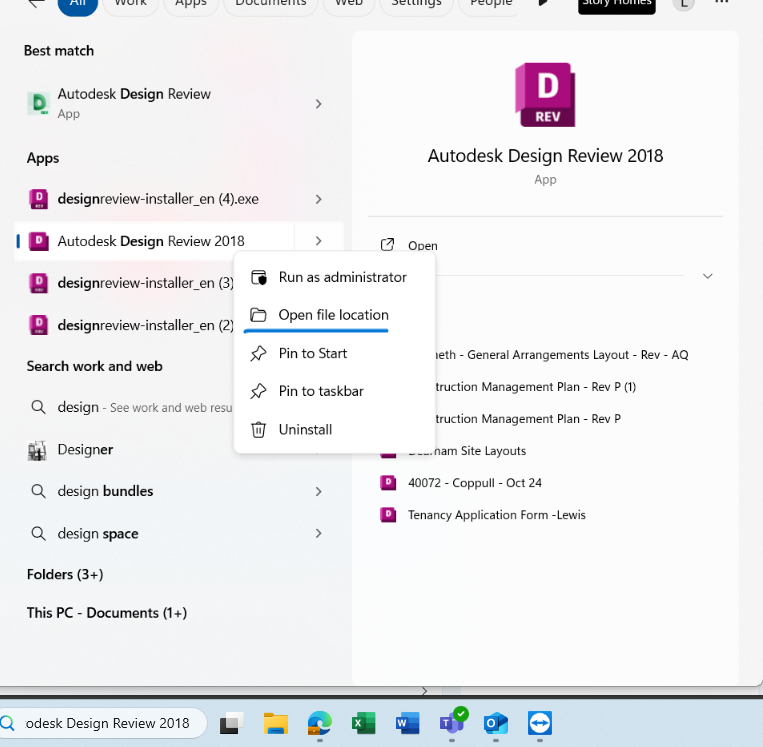Switch to the Apps filter tab

(191, 4)
